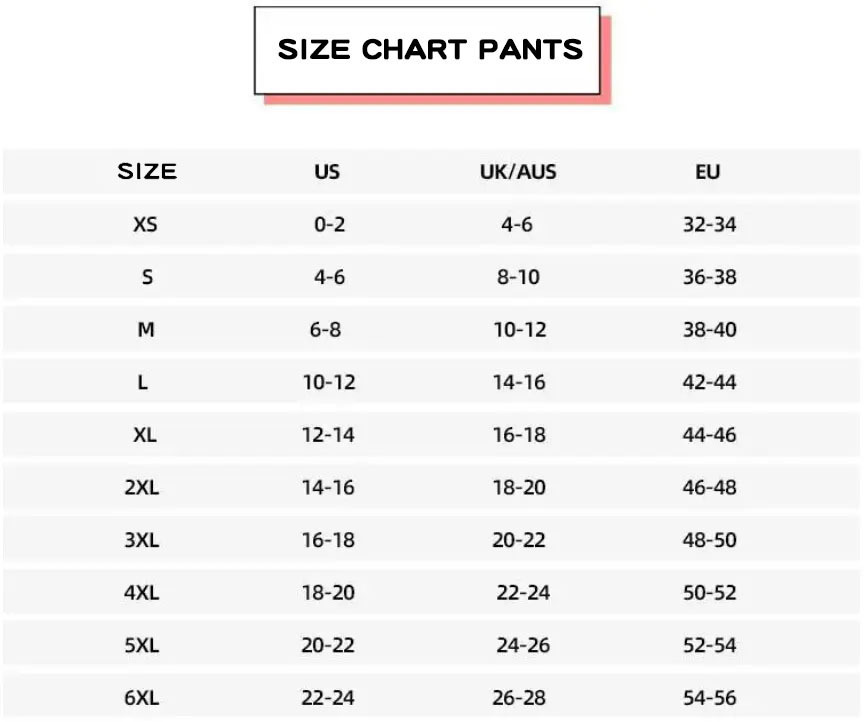Select EU value 52-54 for 5XL

[709, 646]
